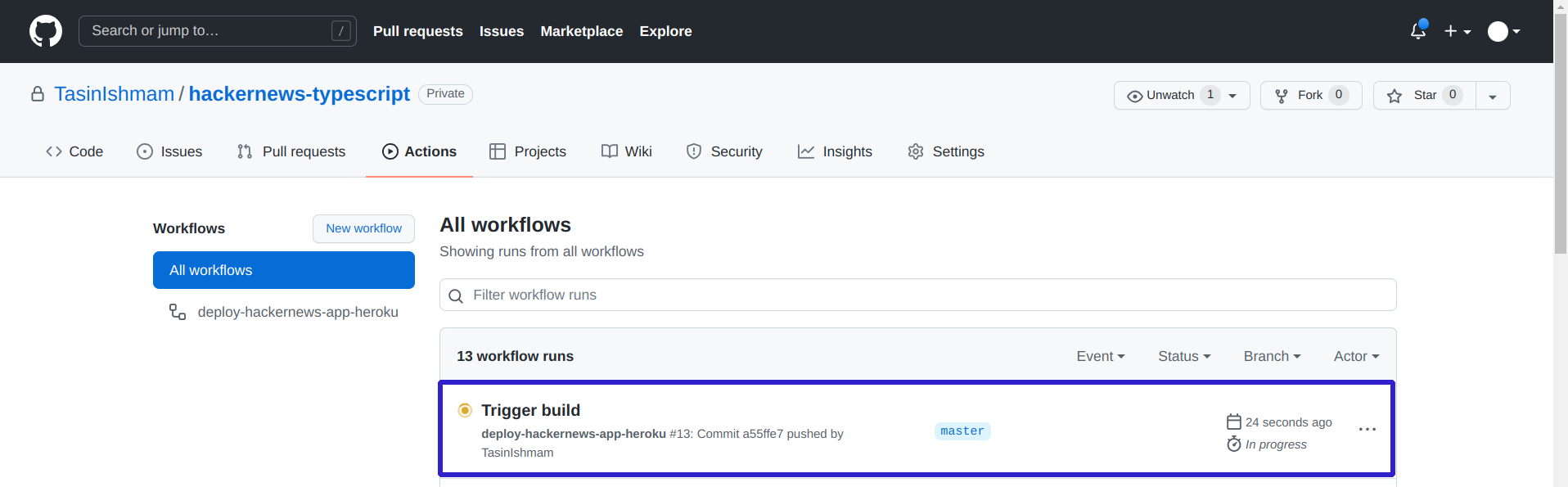This screenshot has height=487, width=1568.
Task: Click the GitHub Octocat logo
Action: point(46,31)
